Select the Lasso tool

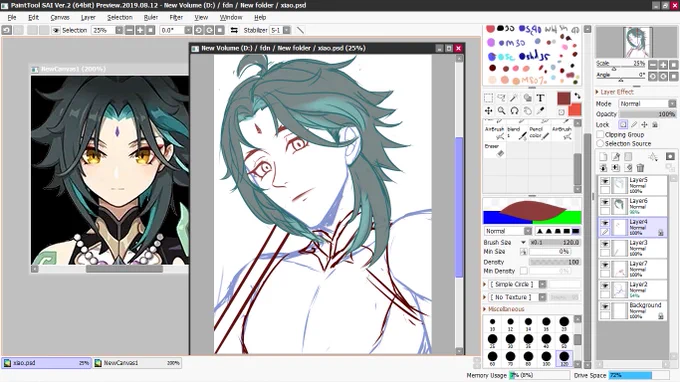(501, 98)
